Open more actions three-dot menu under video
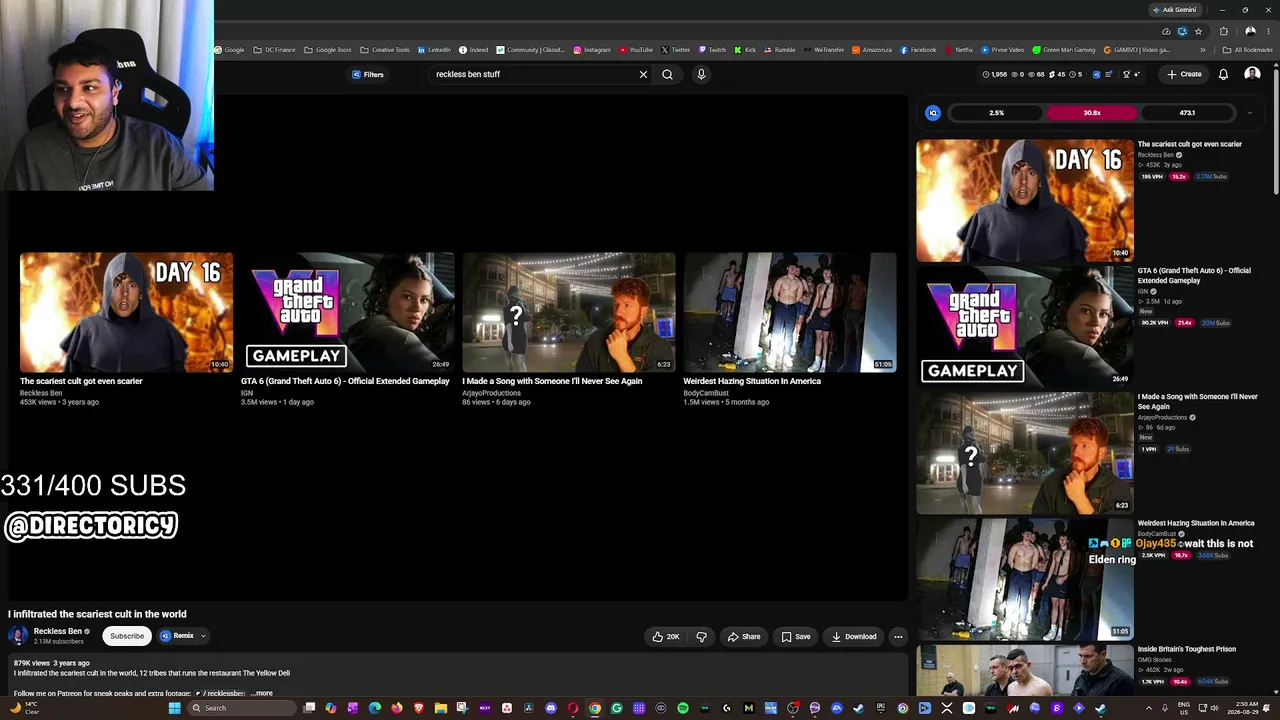This screenshot has height=720, width=1280. click(898, 636)
